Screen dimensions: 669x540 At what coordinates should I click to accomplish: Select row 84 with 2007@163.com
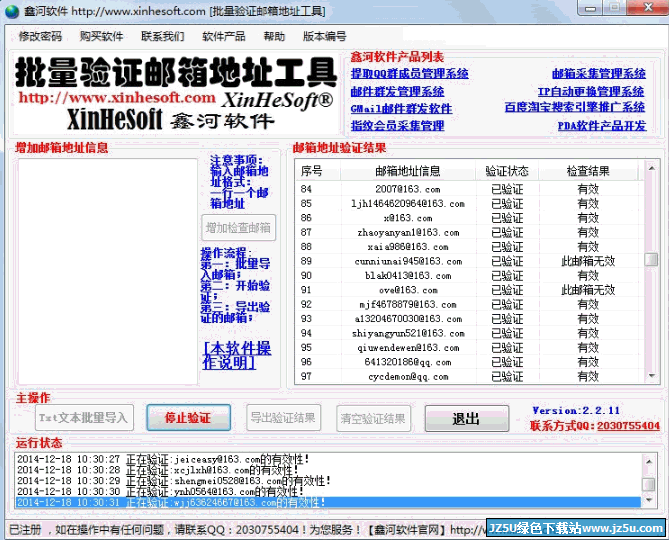(x=469, y=189)
